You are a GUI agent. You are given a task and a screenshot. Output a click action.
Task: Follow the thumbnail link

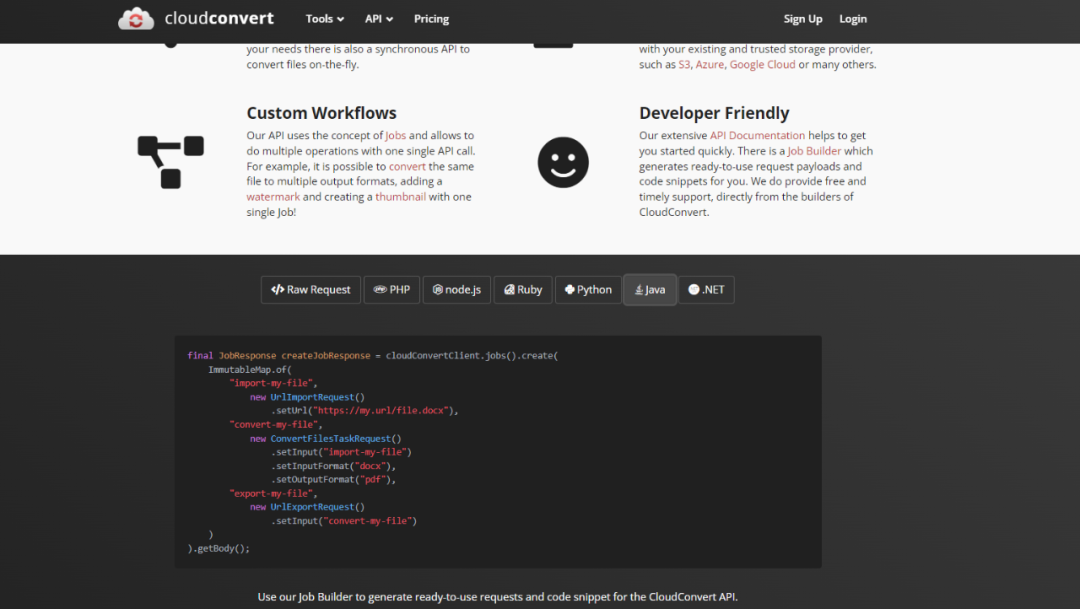pyautogui.click(x=400, y=196)
